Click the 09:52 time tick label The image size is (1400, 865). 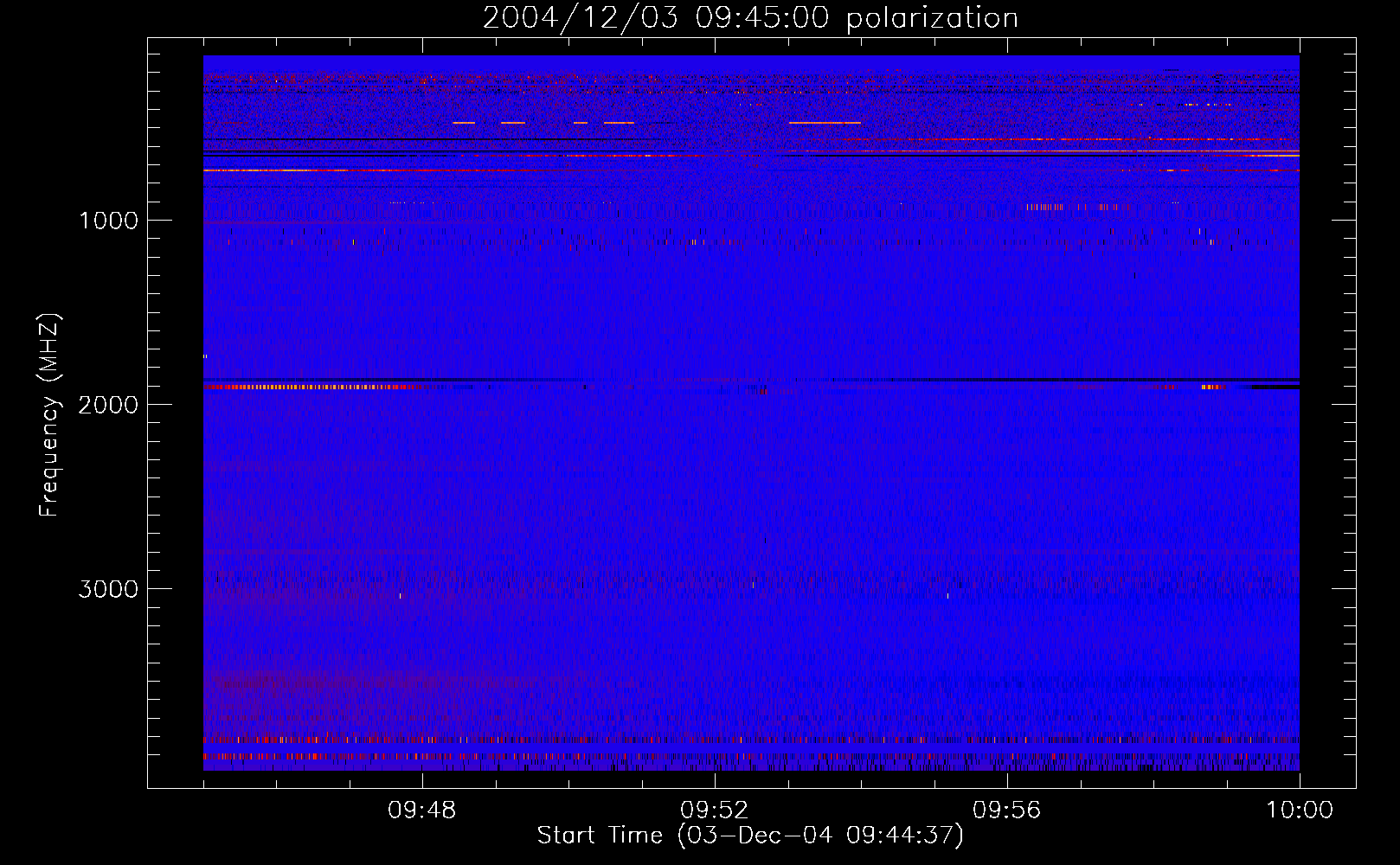[x=715, y=811]
